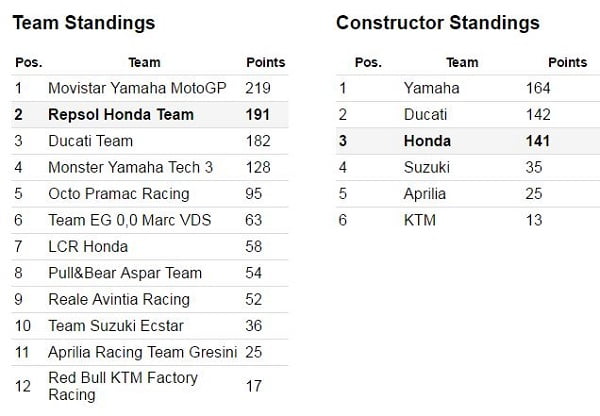The width and height of the screenshot is (600, 416).
Task: Click the Reale Avintia Racing team name
Action: point(118,299)
